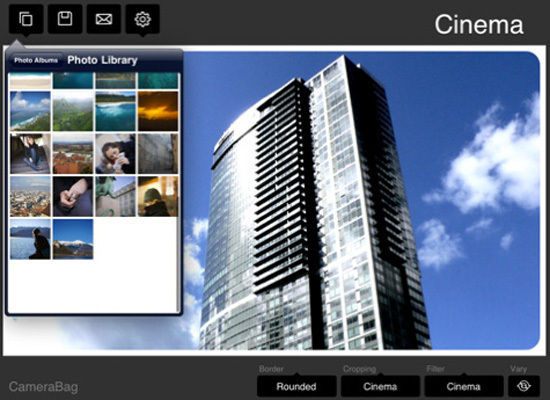Go back to Photo Albums

pyautogui.click(x=36, y=60)
